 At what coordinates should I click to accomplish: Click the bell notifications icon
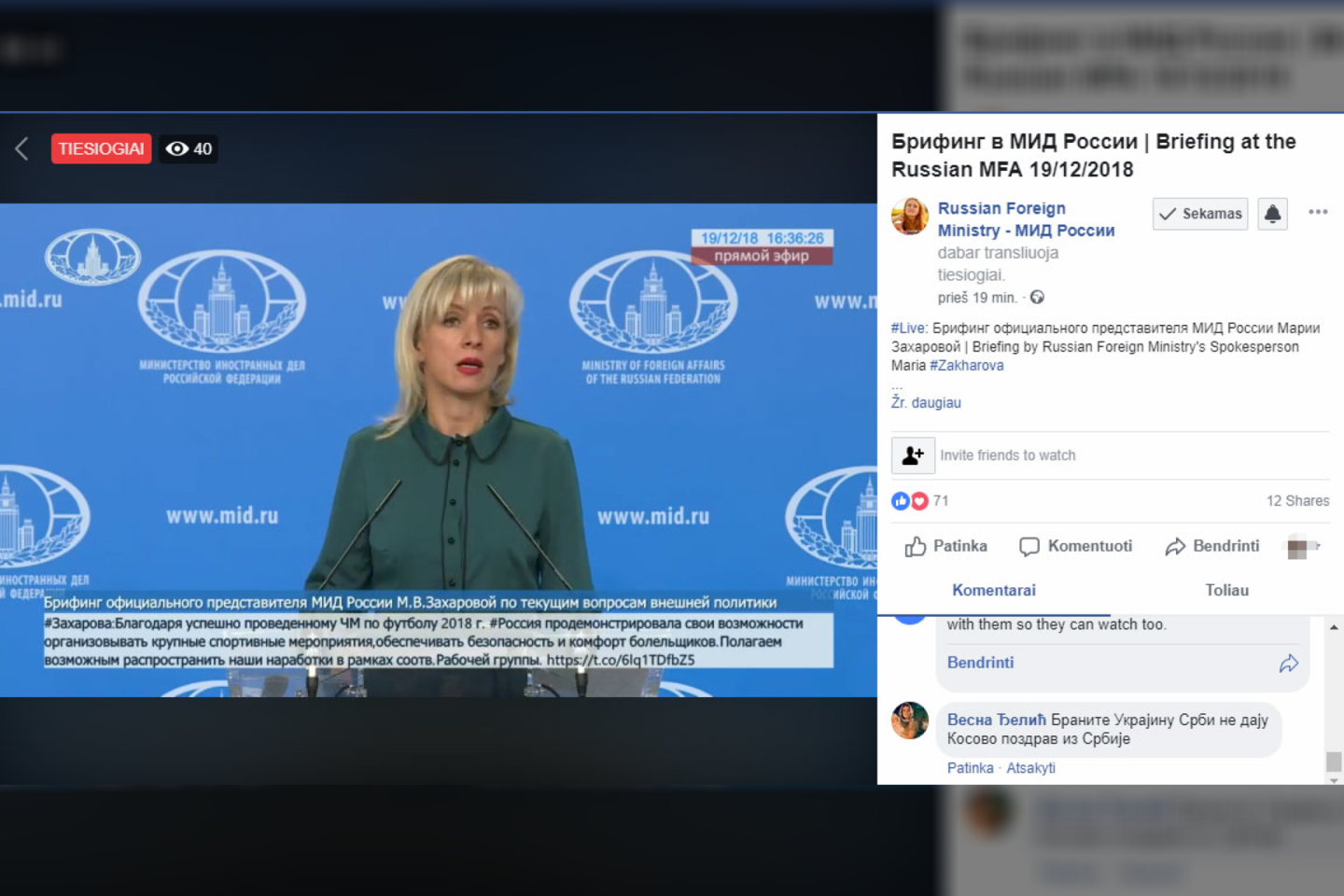coord(1272,214)
